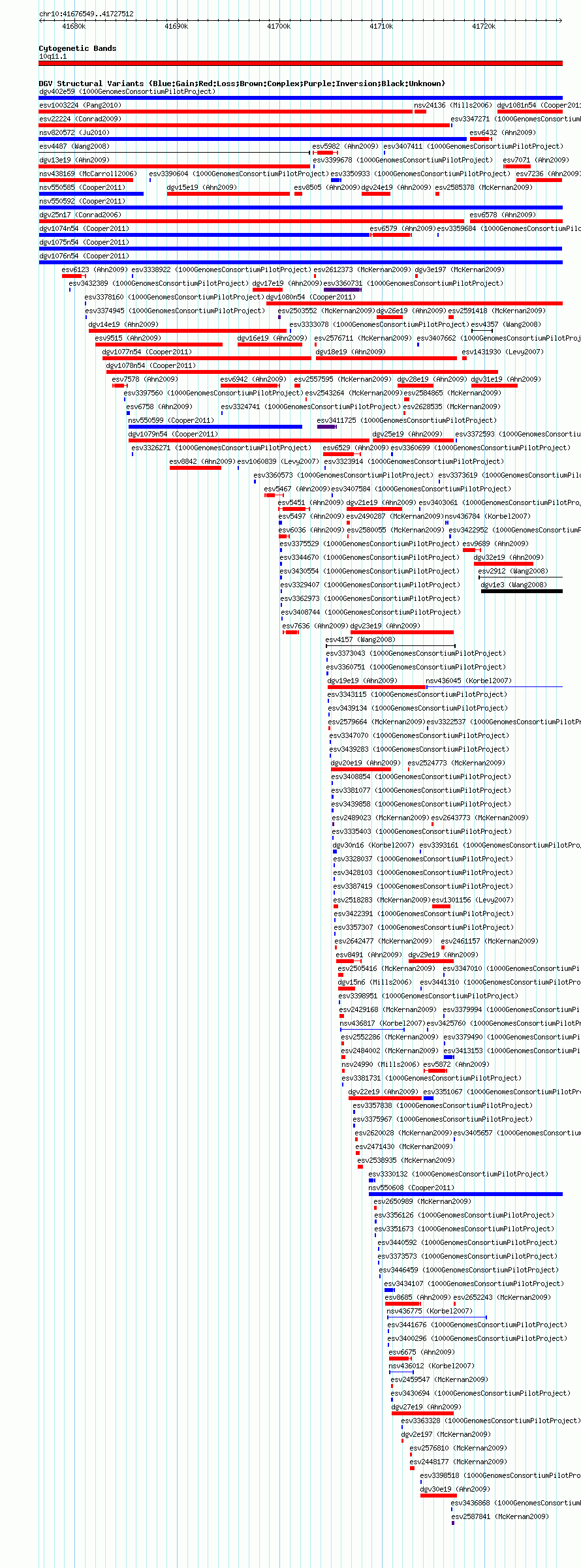The height and width of the screenshot is (1568, 581).
Task: Click dgv1078n54 (Cooper2011) label
Action: coord(151,365)
